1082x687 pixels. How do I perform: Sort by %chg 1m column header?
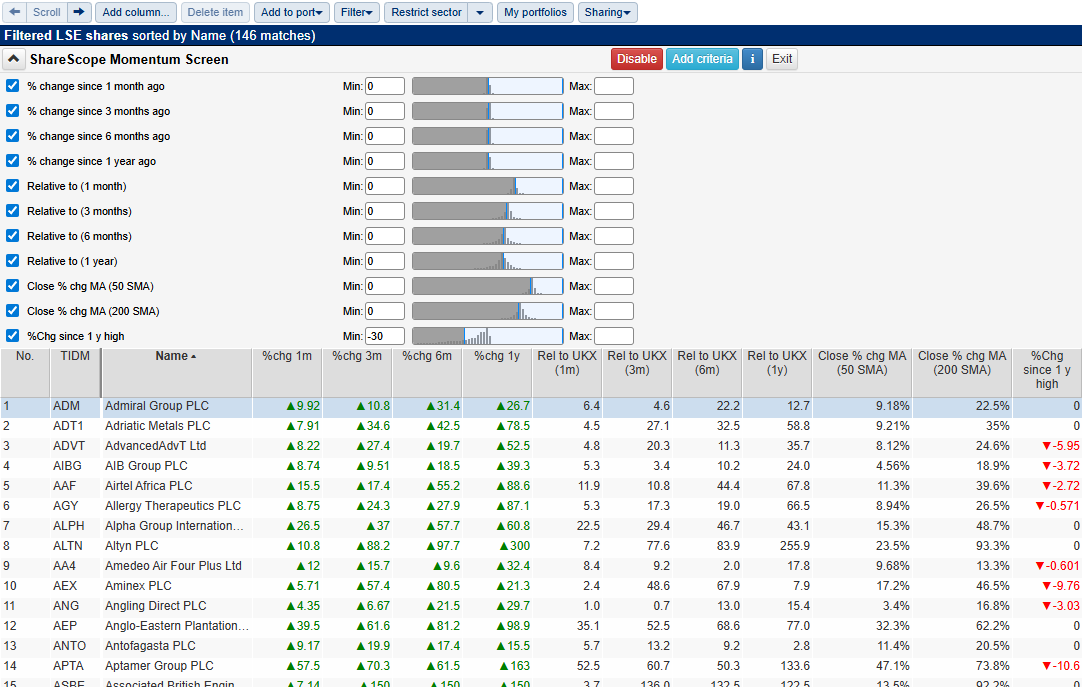pos(287,372)
